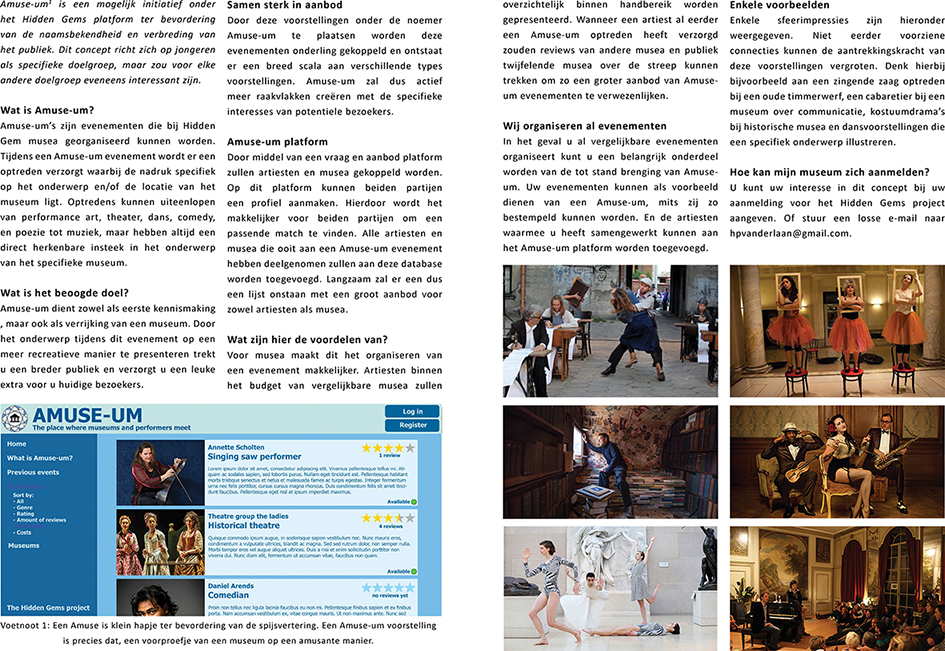Click the AMUSE-UM site title
Screen dimensions: 945x651
point(87,415)
